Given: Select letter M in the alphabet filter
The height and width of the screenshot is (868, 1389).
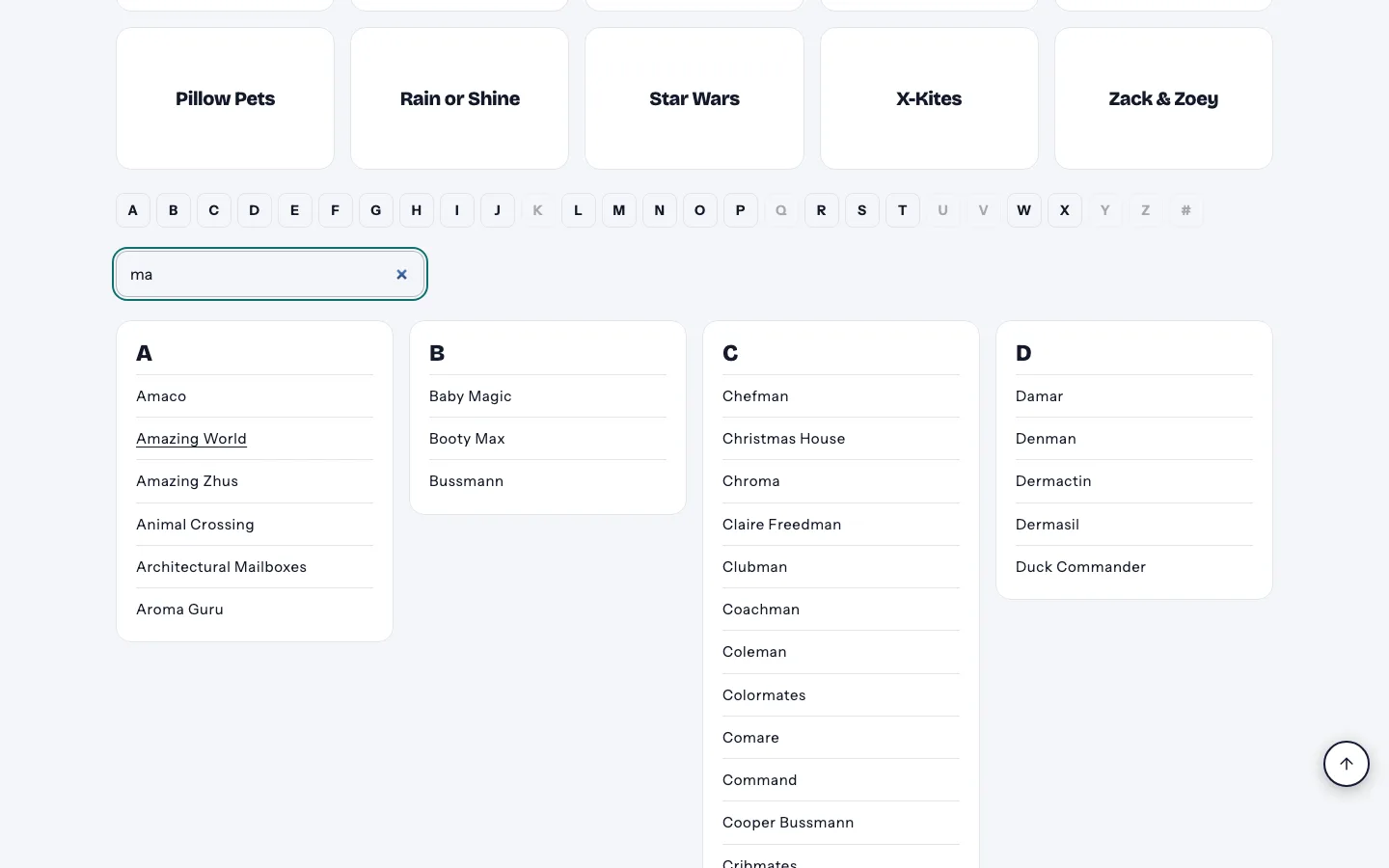Looking at the screenshot, I should coord(619,210).
